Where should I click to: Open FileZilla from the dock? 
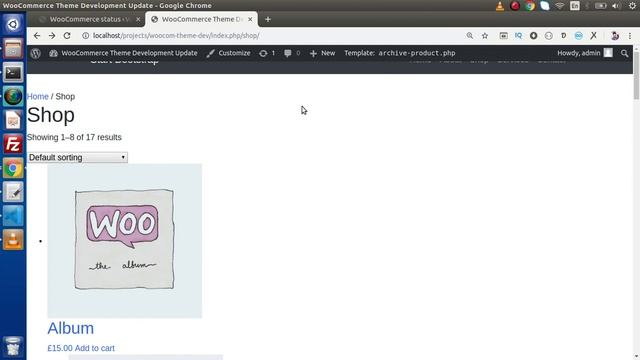click(13, 144)
